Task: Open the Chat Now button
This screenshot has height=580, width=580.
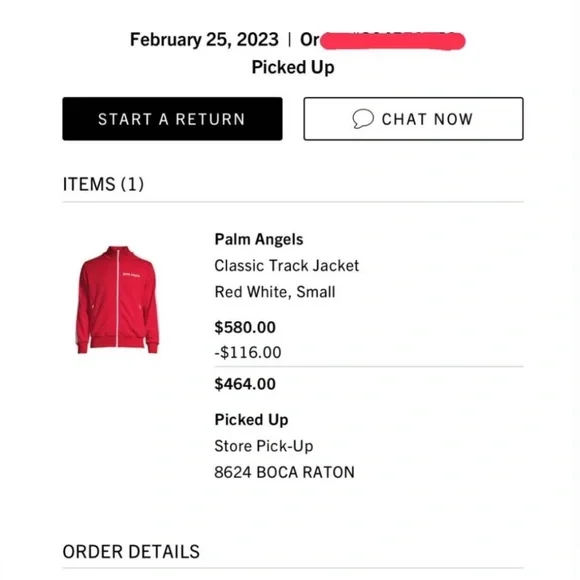Action: click(x=413, y=119)
